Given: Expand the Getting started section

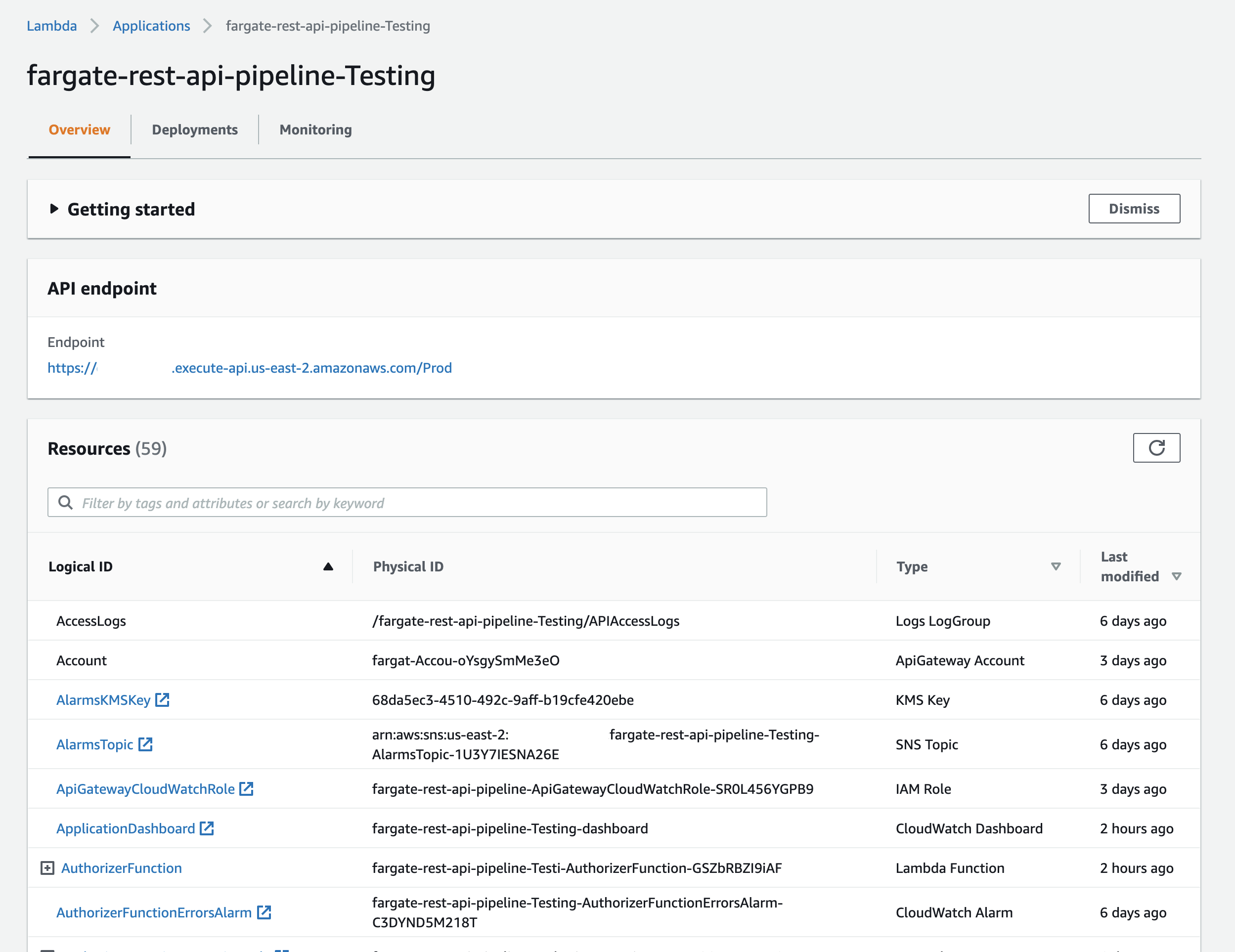Looking at the screenshot, I should click(54, 209).
